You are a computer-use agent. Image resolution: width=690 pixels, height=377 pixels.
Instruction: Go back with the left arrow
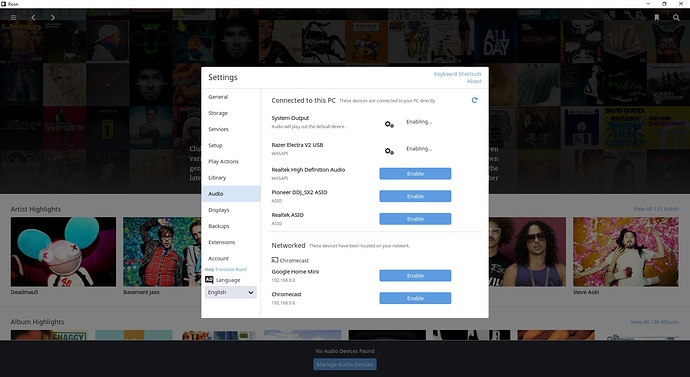click(33, 18)
